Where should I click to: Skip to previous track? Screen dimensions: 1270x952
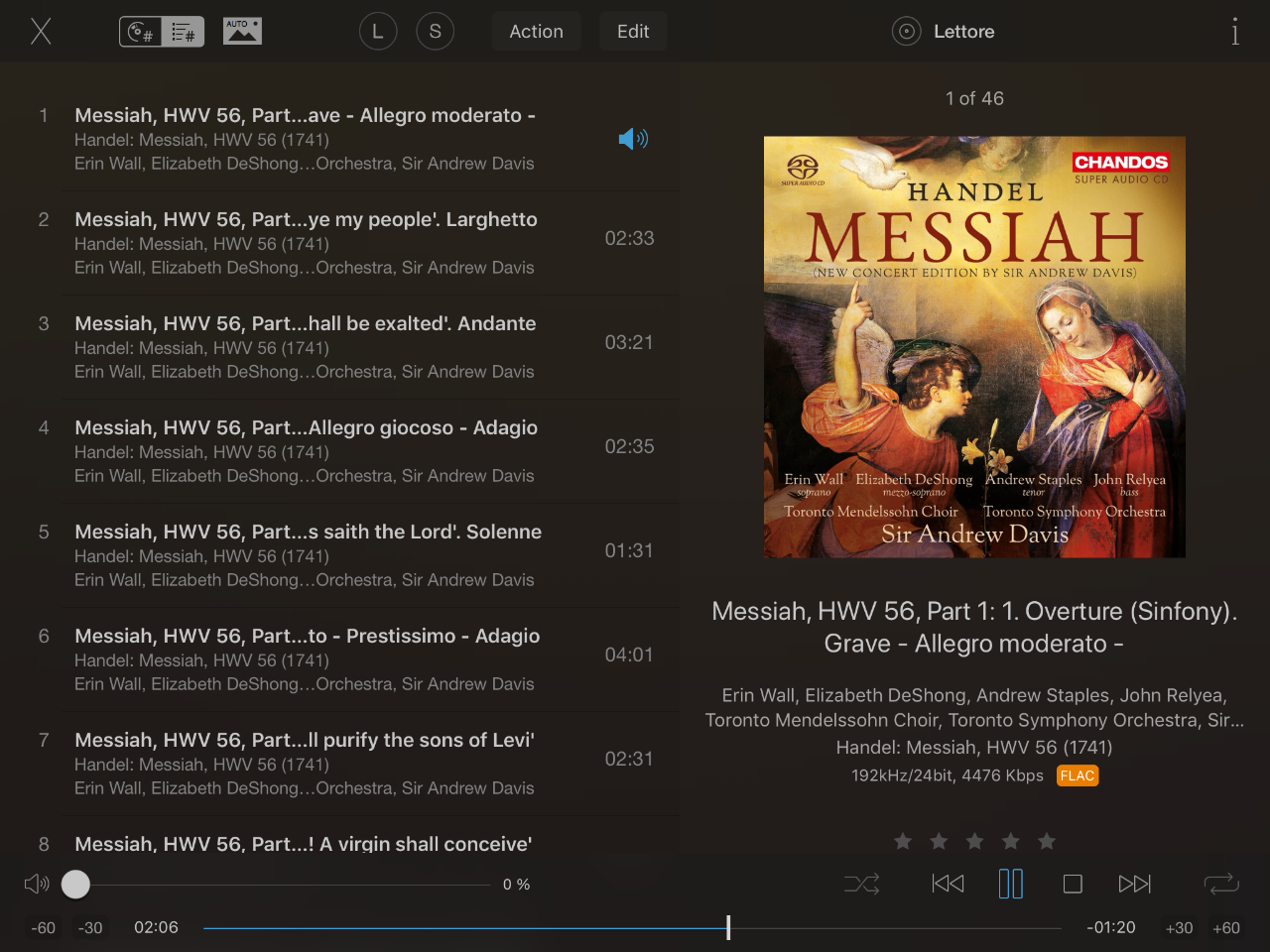point(948,884)
